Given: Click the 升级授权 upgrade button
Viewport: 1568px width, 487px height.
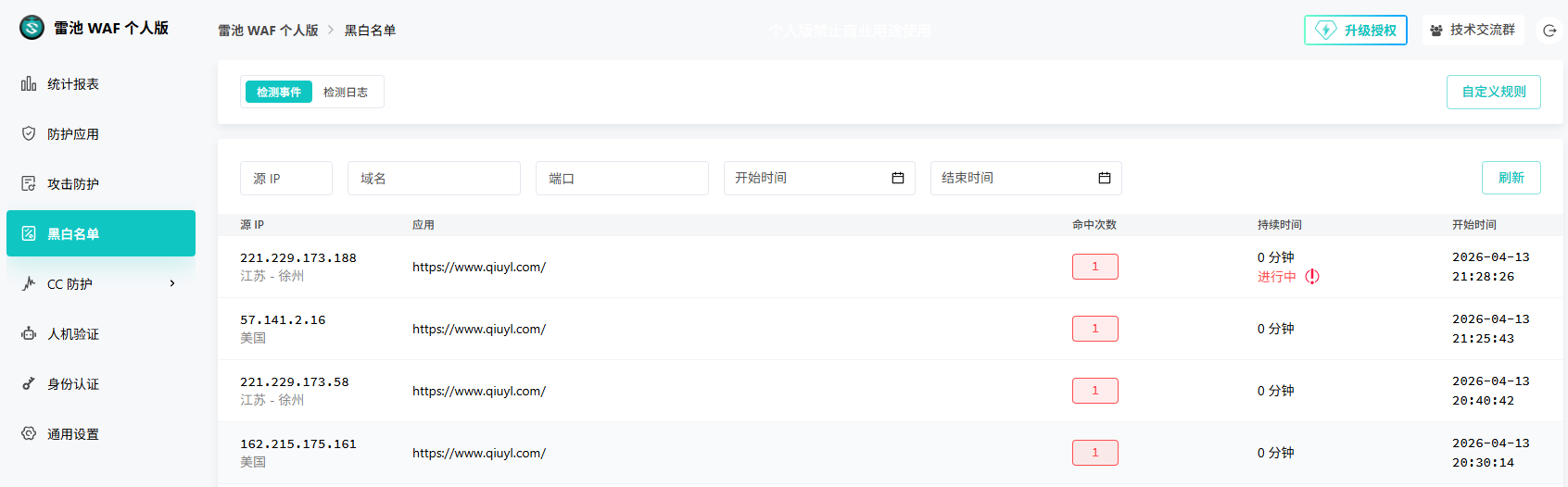Looking at the screenshot, I should (x=1355, y=31).
